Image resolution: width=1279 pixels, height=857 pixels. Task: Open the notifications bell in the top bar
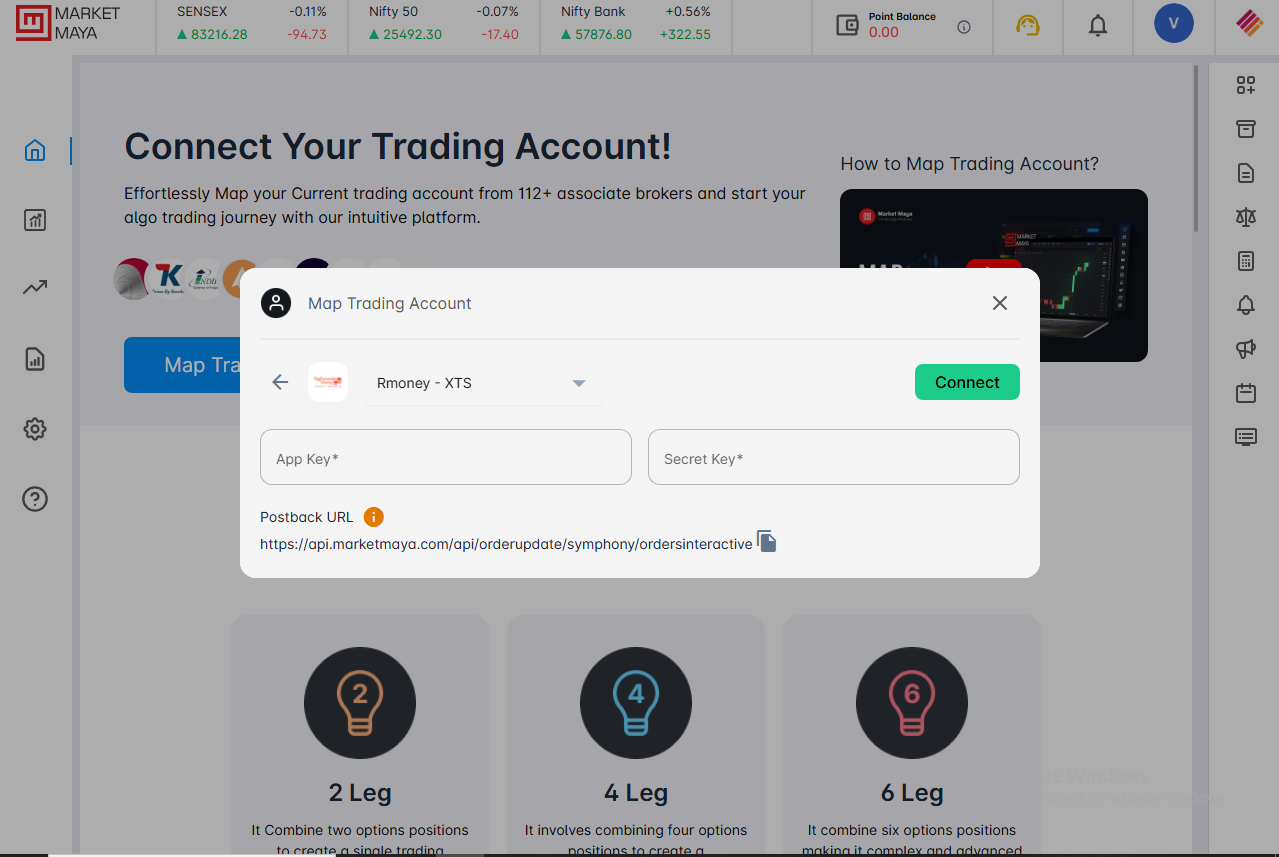[1098, 26]
